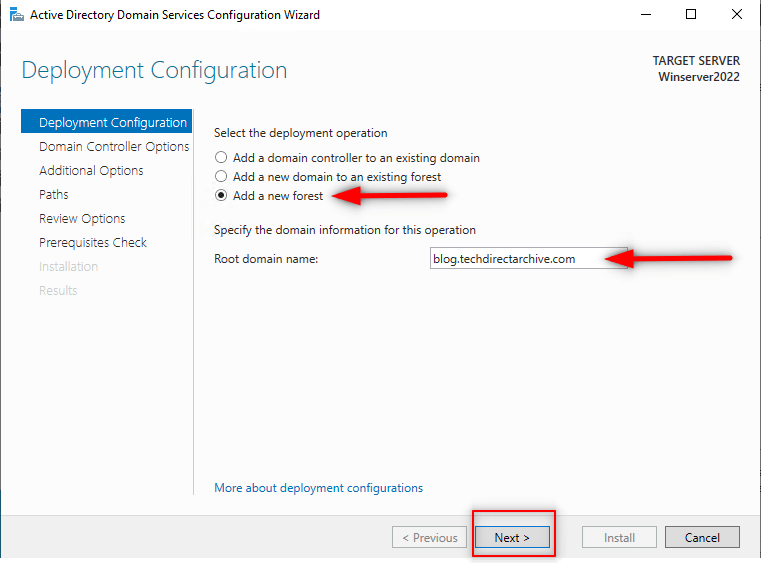Open 'More about deployment configurations' link
The width and height of the screenshot is (761, 563).
pos(318,488)
